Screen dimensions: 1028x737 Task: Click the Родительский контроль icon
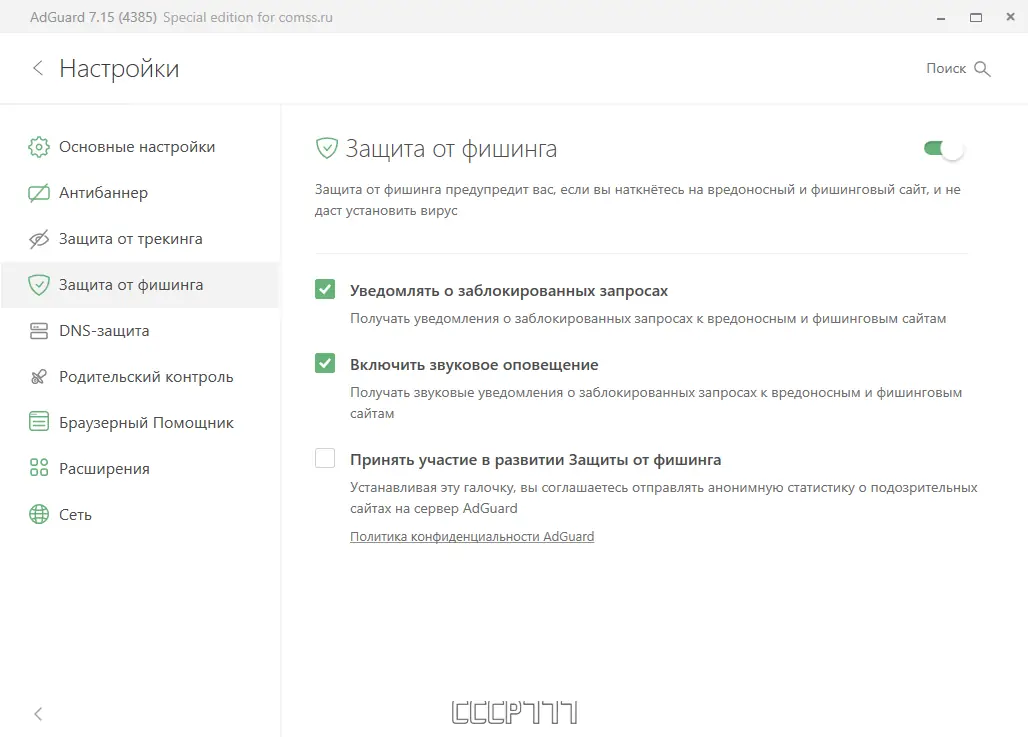pyautogui.click(x=39, y=376)
